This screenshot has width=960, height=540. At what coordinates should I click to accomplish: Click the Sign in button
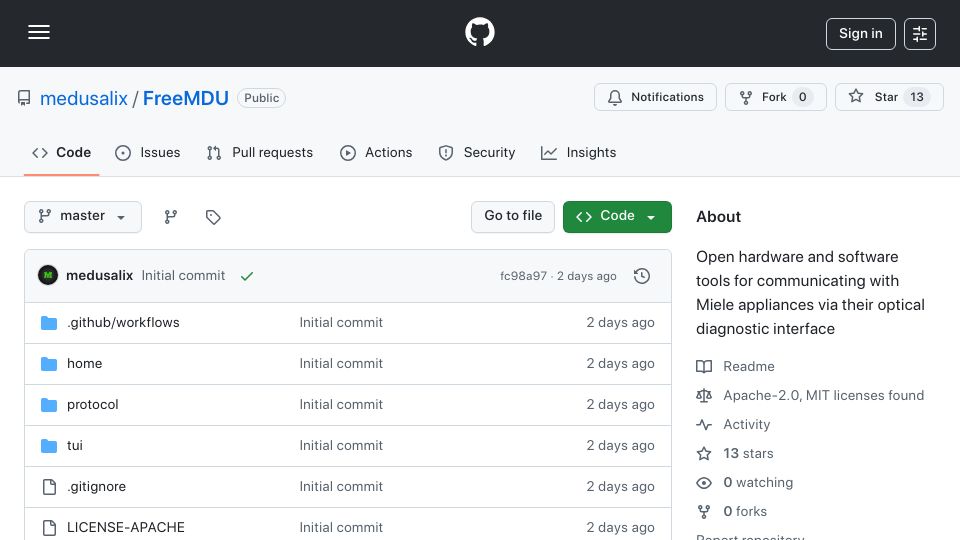pyautogui.click(x=860, y=34)
